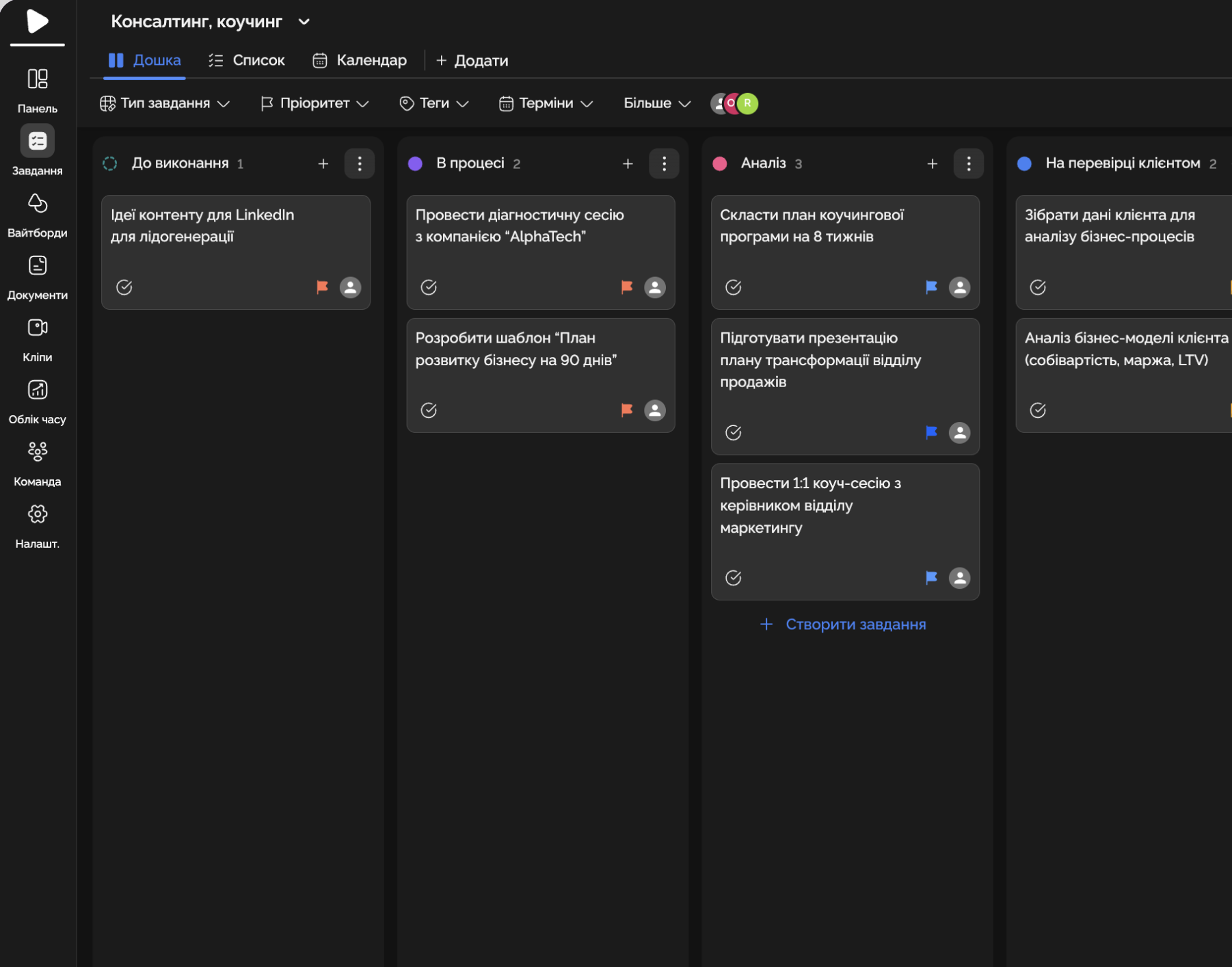This screenshot has height=967, width=1232.
Task: Expand the Консалтинг, коучинг project dropdown
Action: (304, 22)
